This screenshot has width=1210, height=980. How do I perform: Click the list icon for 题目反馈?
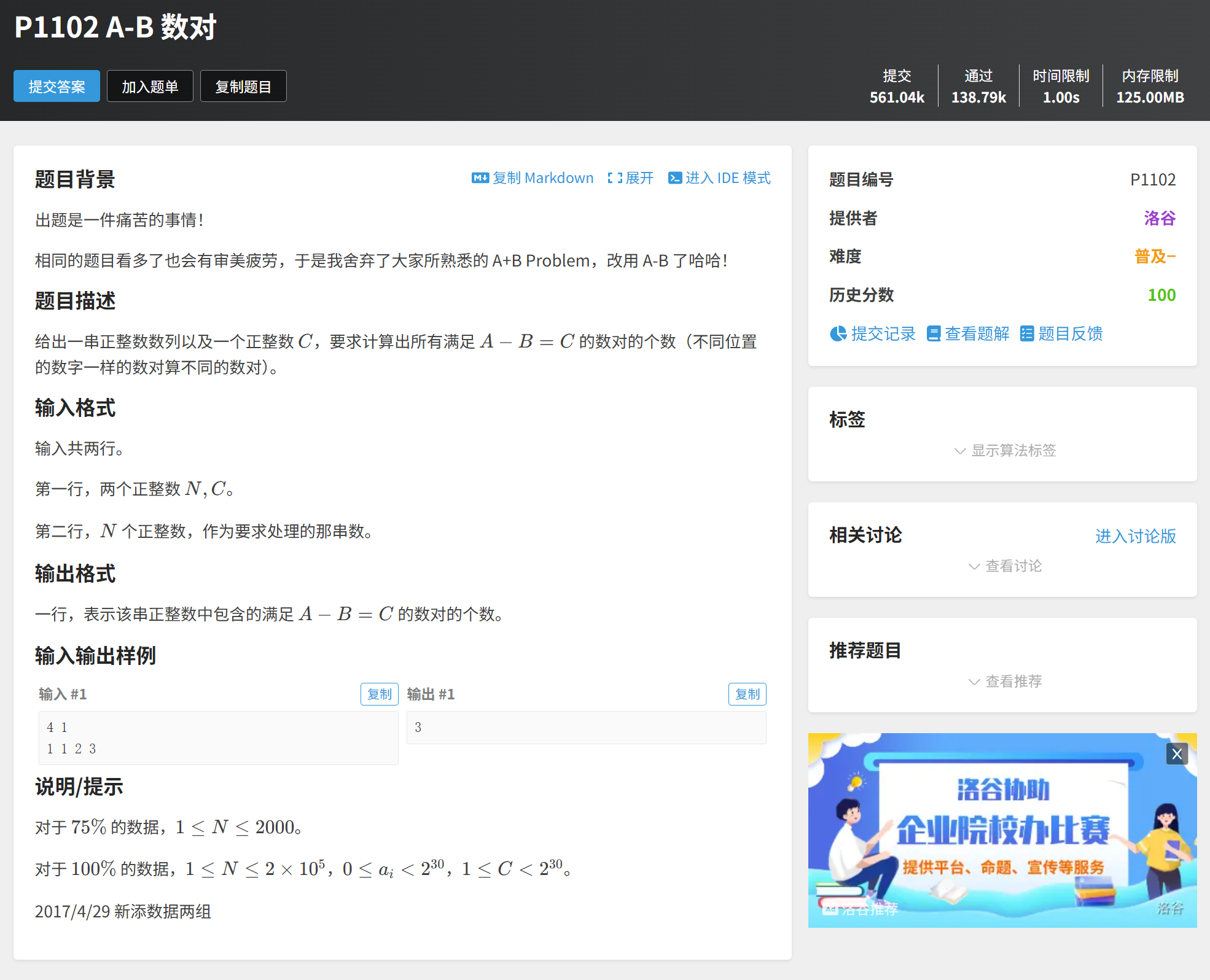[x=1026, y=333]
